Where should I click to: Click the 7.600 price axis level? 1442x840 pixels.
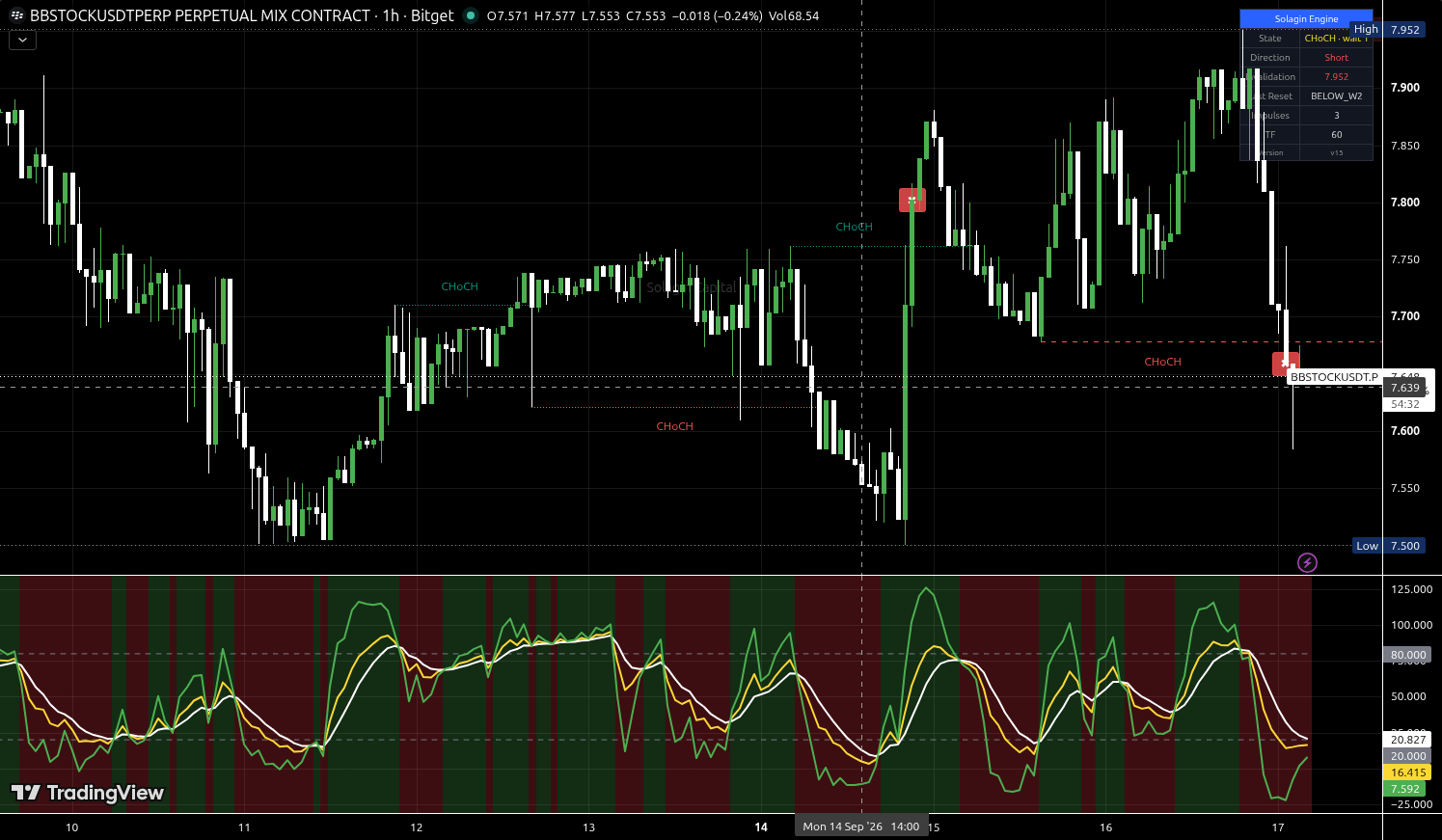tap(1404, 431)
